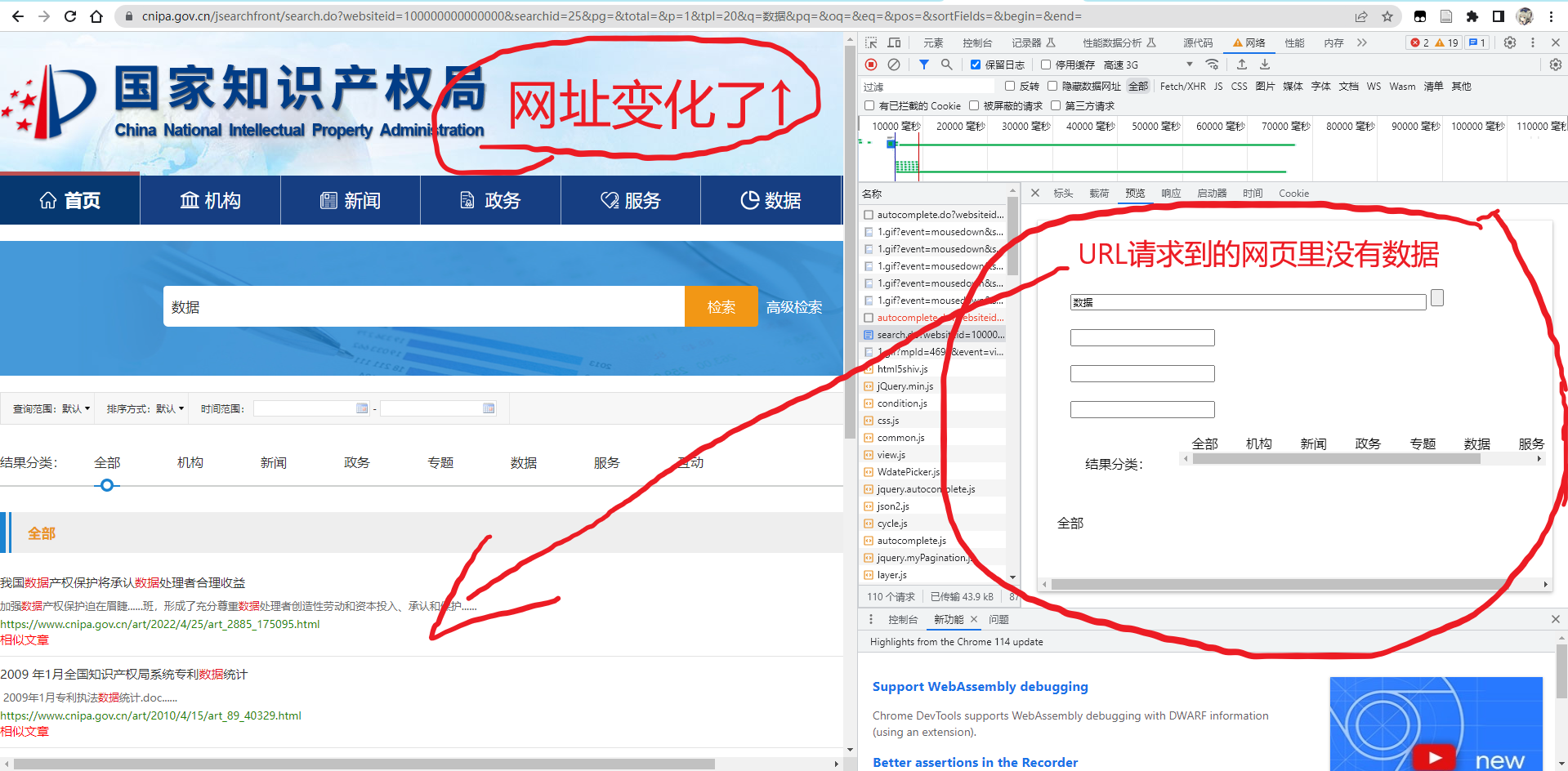Viewport: 1568px width, 771px height.
Task: Enable the 停用缓存 checkbox
Action: pos(1046,65)
